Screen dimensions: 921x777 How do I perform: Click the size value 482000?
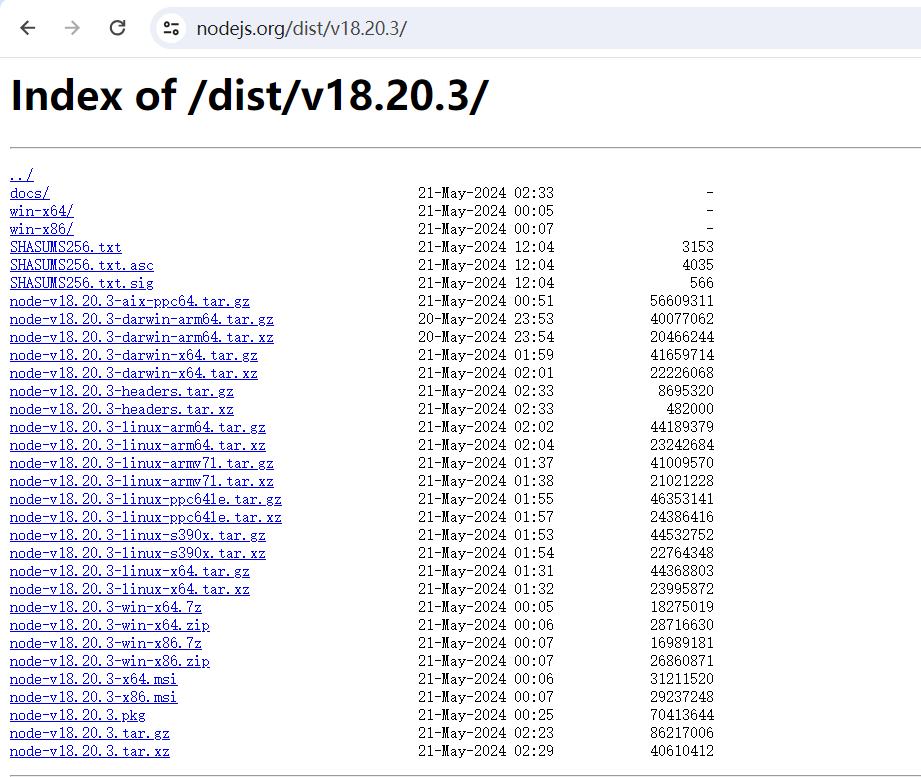(690, 409)
